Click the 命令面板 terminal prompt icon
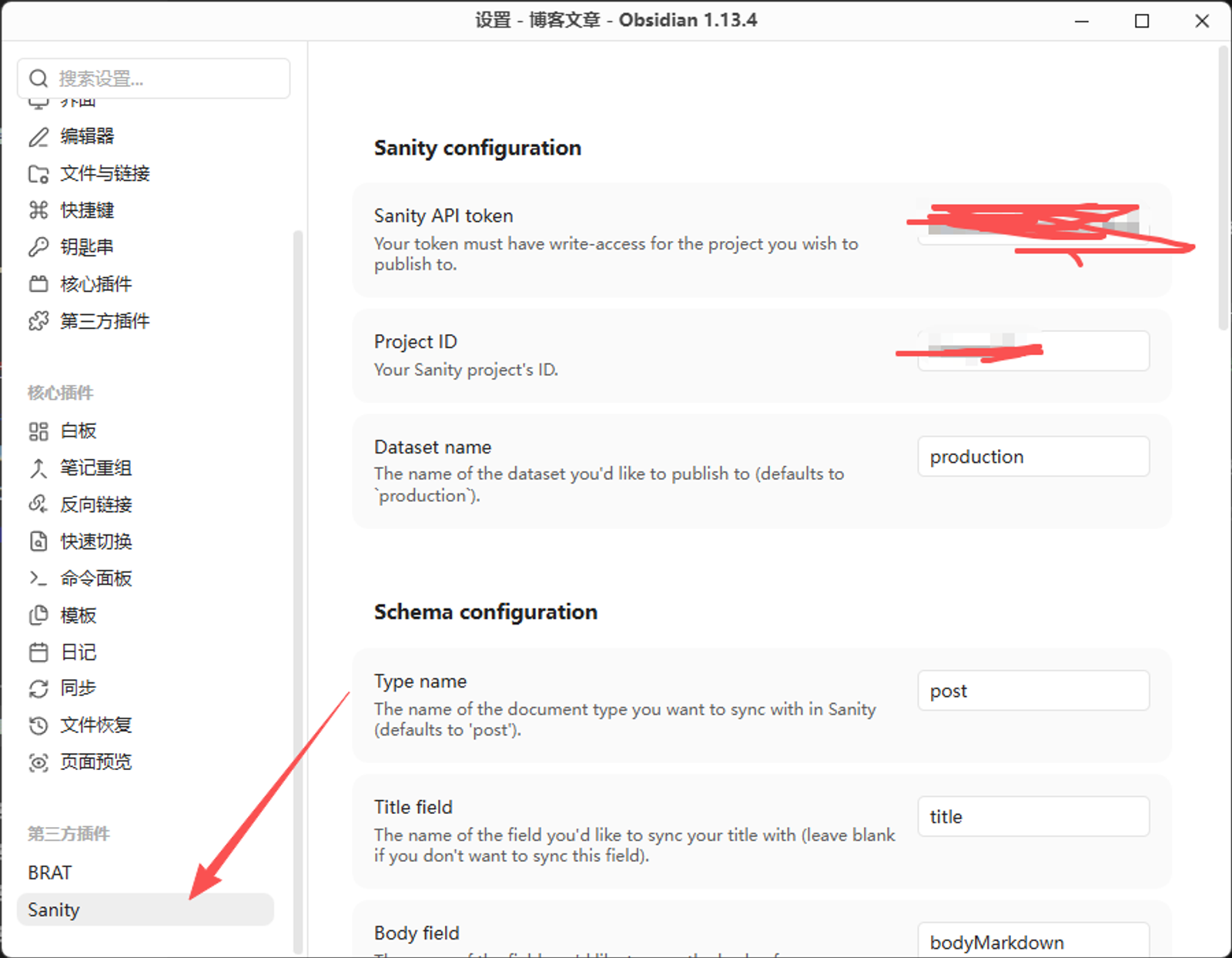Screen dimensions: 1232x958 (38, 578)
